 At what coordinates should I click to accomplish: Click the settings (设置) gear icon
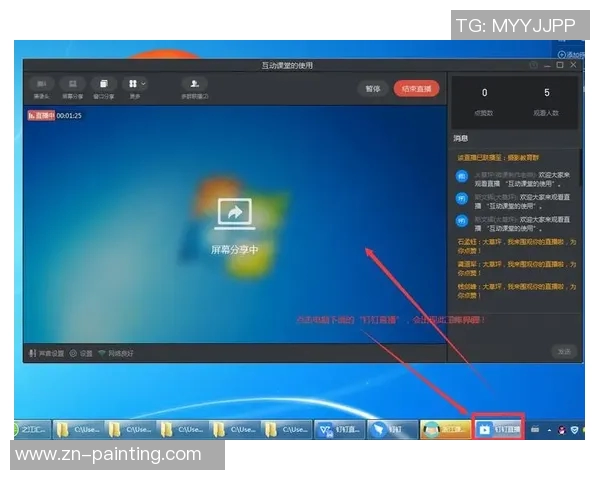pos(74,353)
